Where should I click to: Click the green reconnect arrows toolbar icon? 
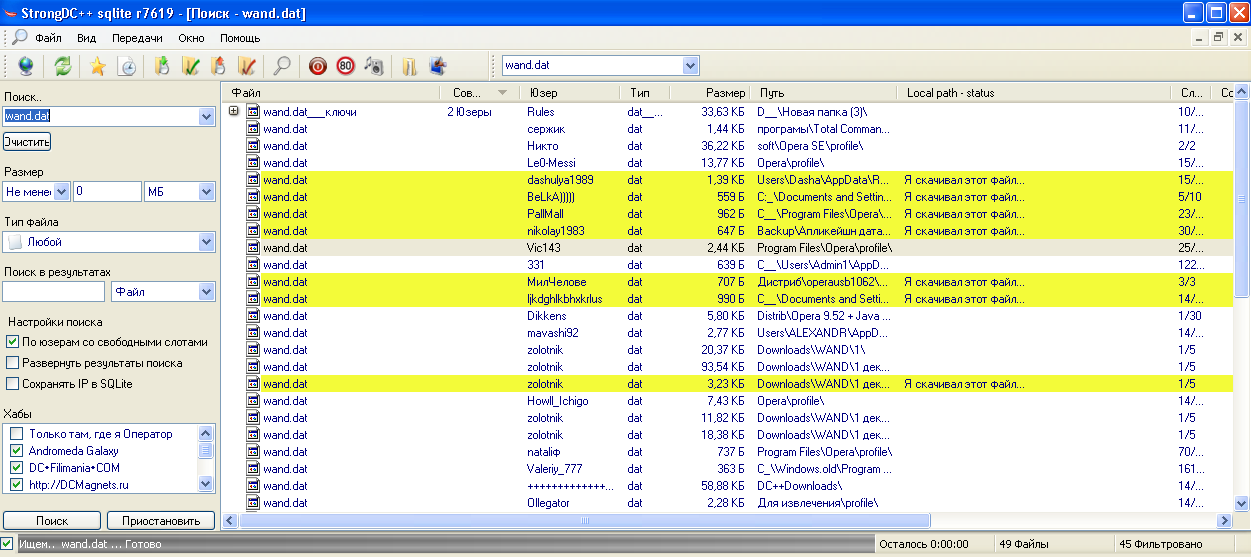coord(62,66)
